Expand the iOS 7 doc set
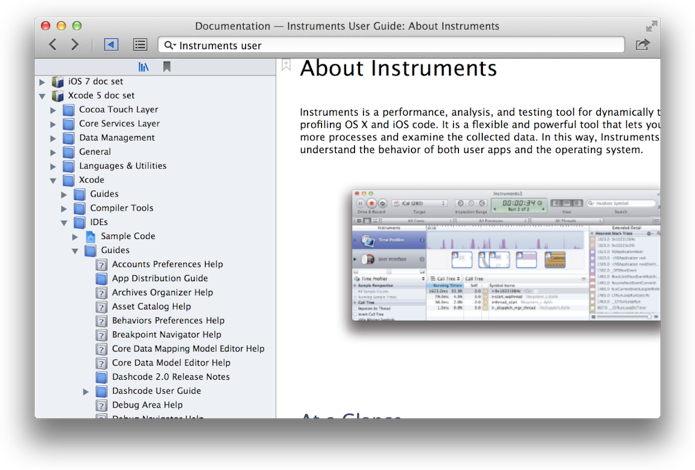Viewport: 695px width, 470px height. click(x=42, y=82)
